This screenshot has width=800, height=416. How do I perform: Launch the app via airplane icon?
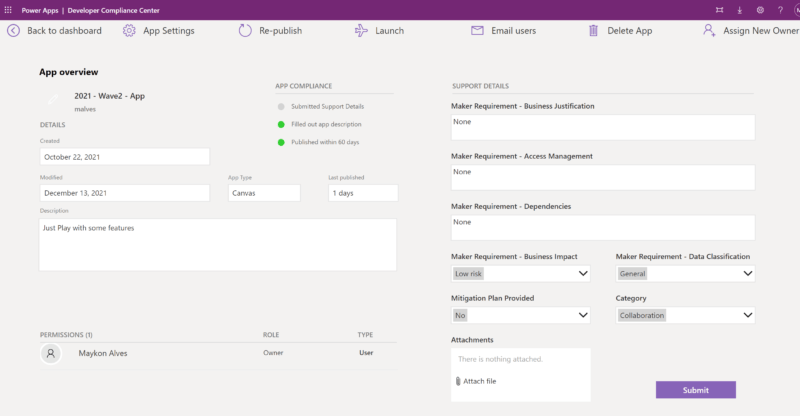pos(361,30)
